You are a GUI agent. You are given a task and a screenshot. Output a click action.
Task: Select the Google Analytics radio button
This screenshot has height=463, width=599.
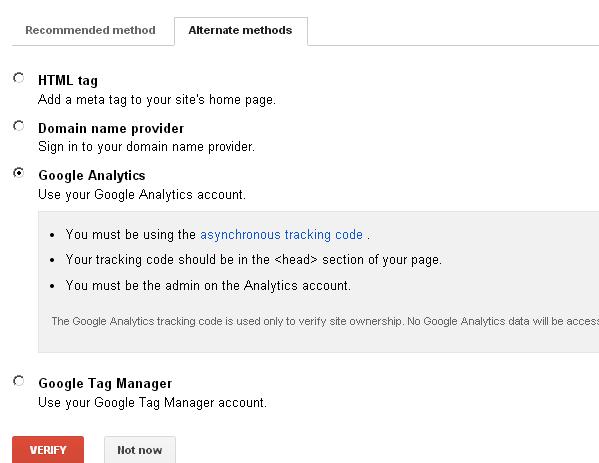pyautogui.click(x=18, y=173)
